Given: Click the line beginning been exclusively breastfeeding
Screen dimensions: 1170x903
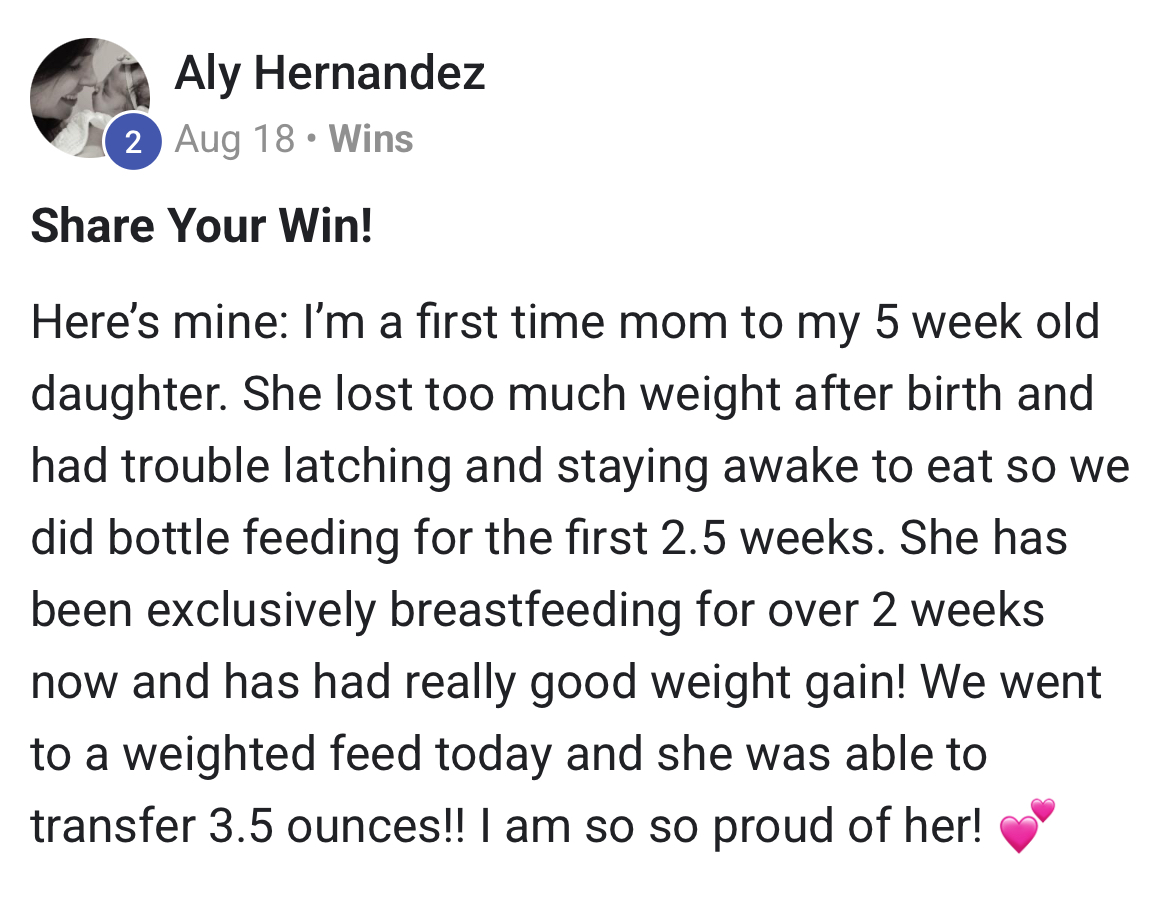Looking at the screenshot, I should (537, 611).
